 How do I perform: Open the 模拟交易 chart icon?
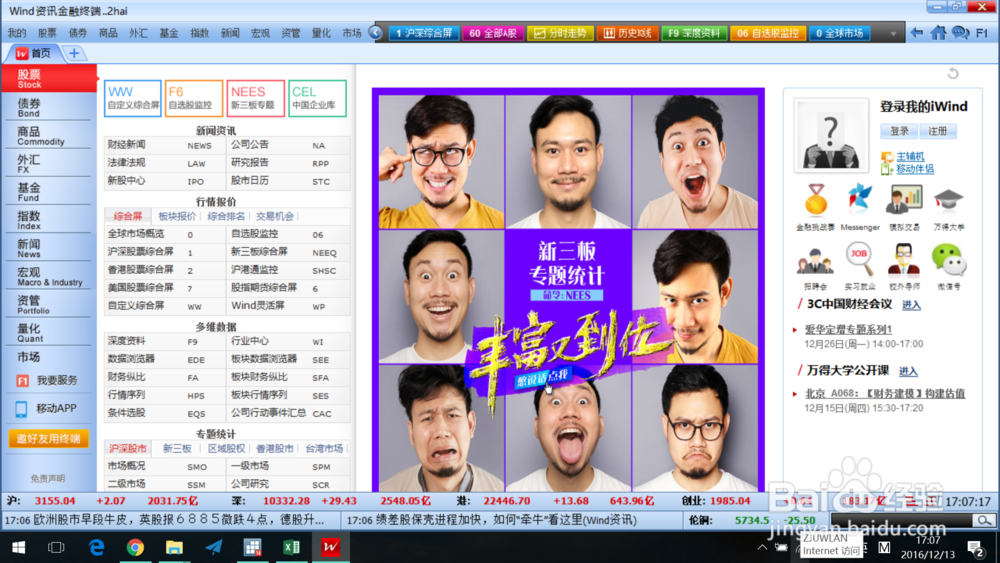[x=904, y=200]
